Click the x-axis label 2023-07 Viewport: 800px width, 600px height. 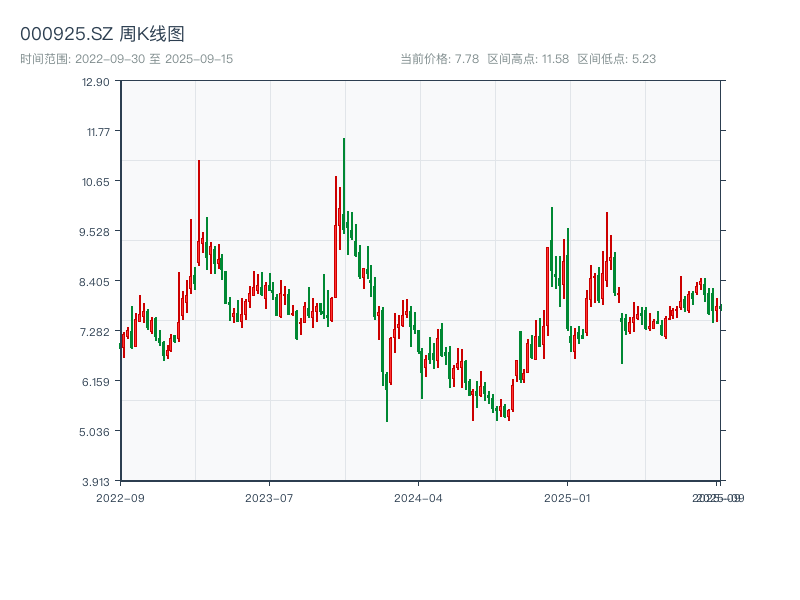(x=269, y=498)
